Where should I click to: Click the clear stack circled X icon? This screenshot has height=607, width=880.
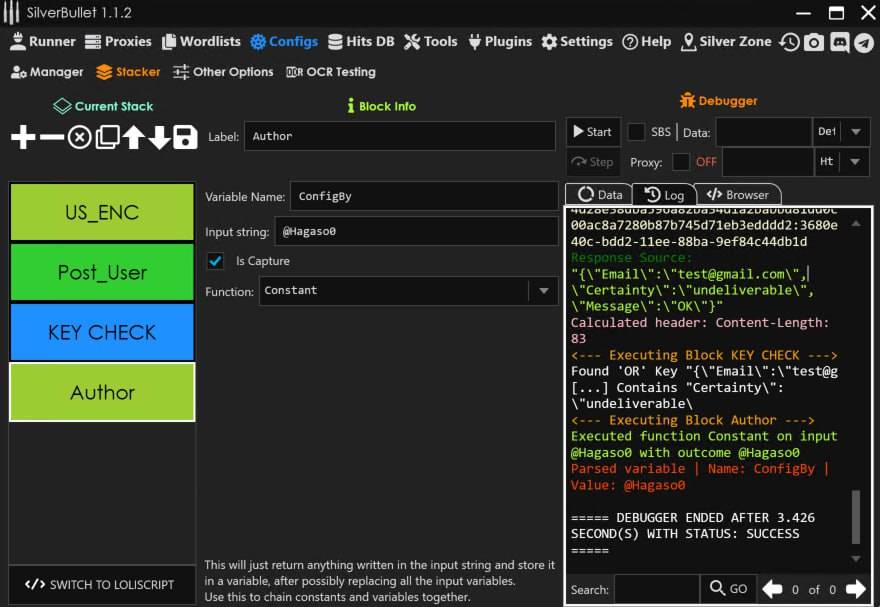coord(79,138)
